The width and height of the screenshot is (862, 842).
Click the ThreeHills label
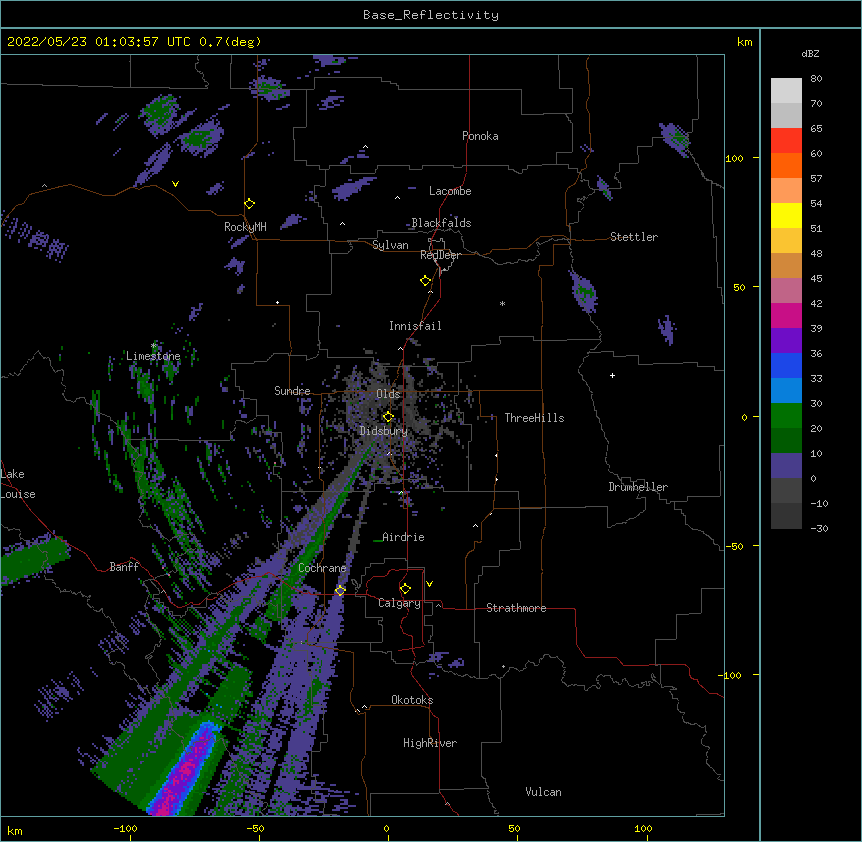(534, 418)
